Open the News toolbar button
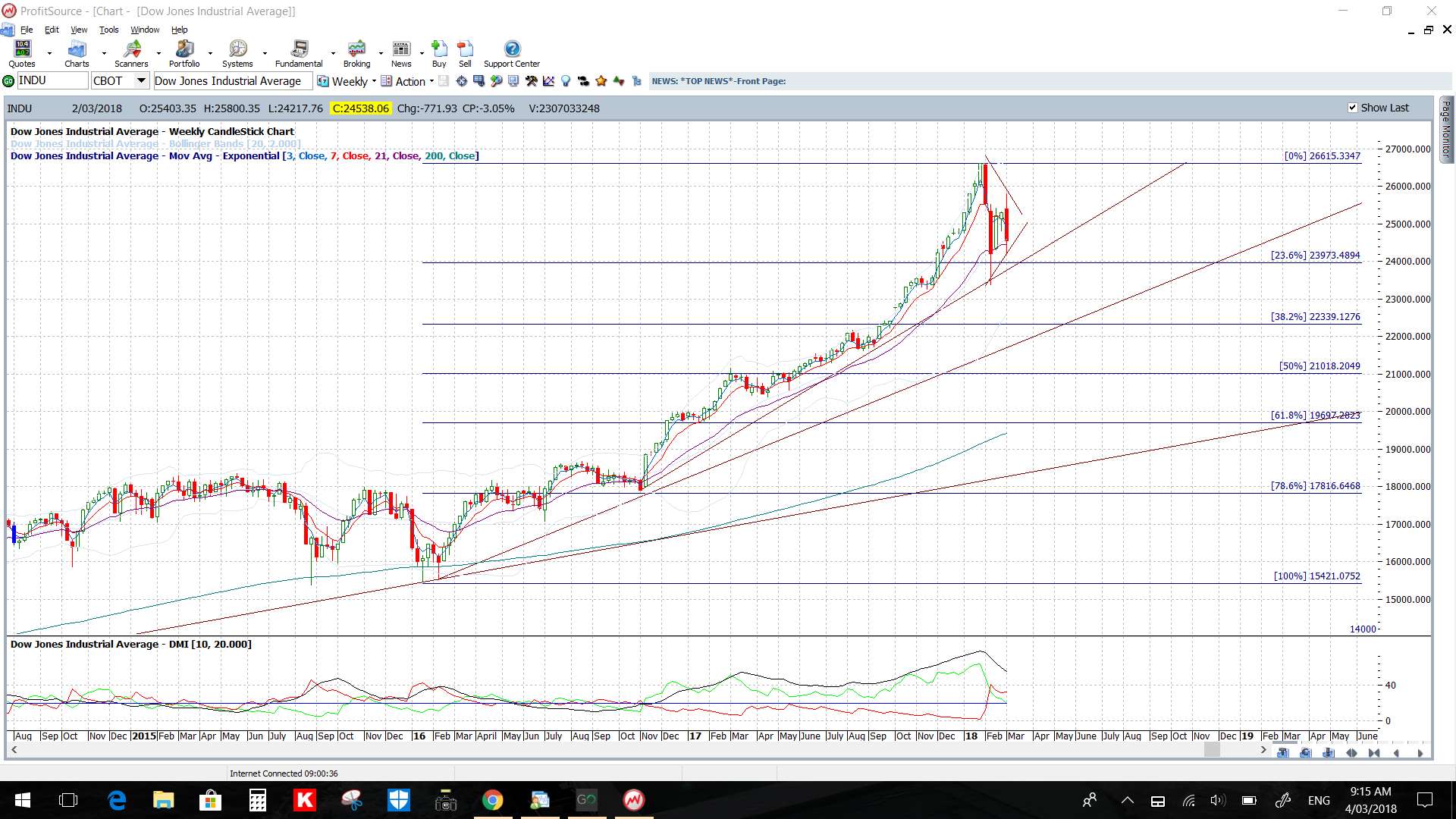Viewport: 1456px width, 819px height. point(401,54)
